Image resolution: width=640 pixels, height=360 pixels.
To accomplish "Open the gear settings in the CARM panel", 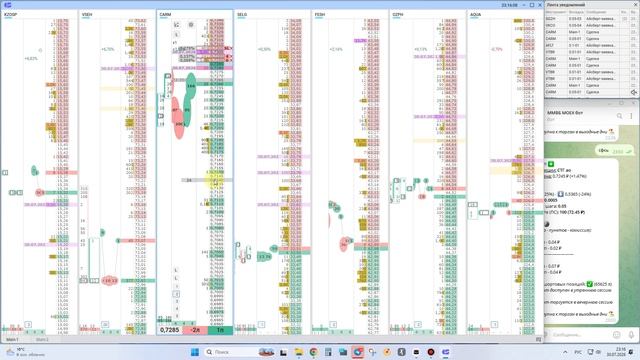I will (x=191, y=25).
